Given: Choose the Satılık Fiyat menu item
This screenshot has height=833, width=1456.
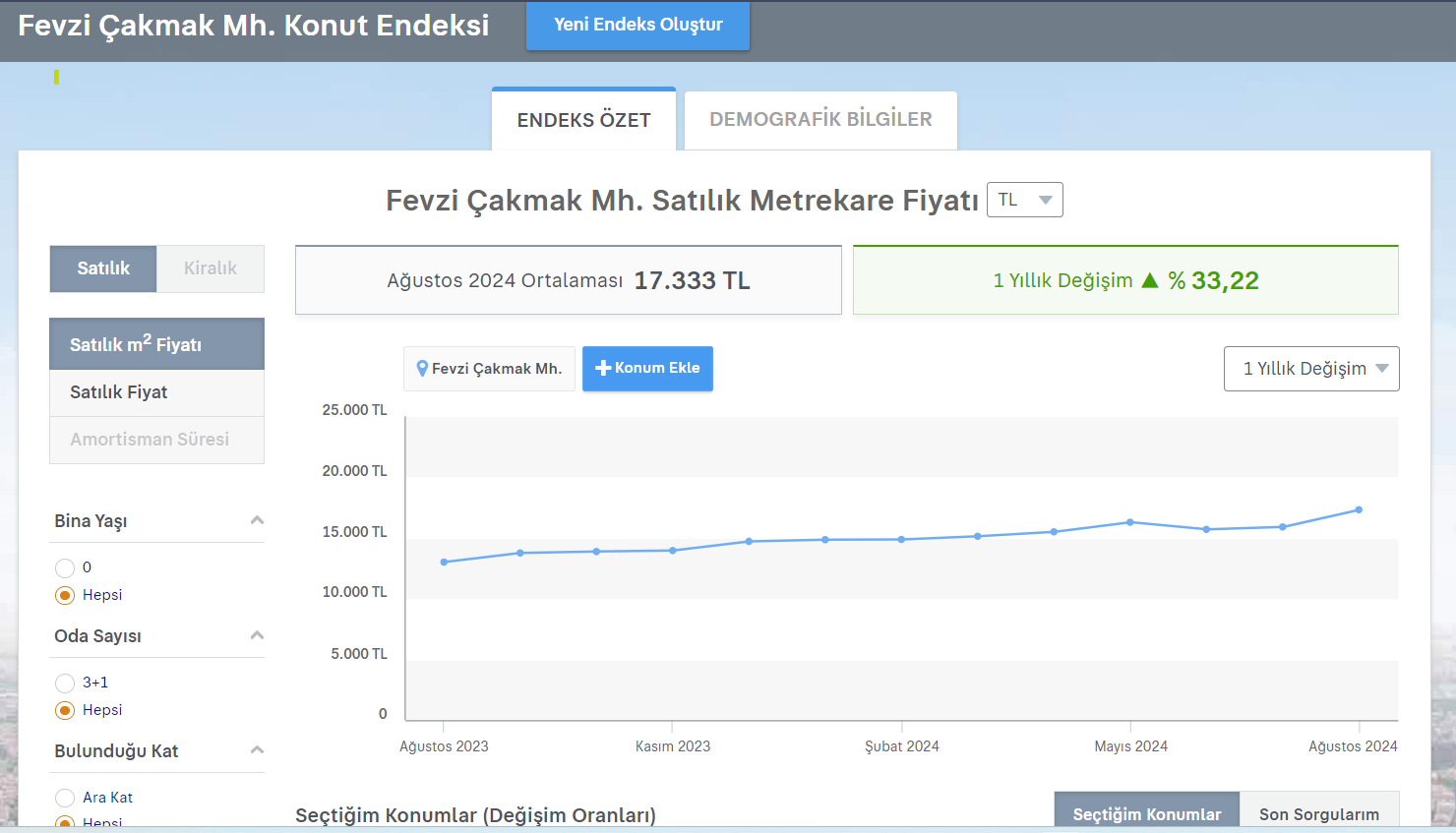Looking at the screenshot, I should (157, 392).
